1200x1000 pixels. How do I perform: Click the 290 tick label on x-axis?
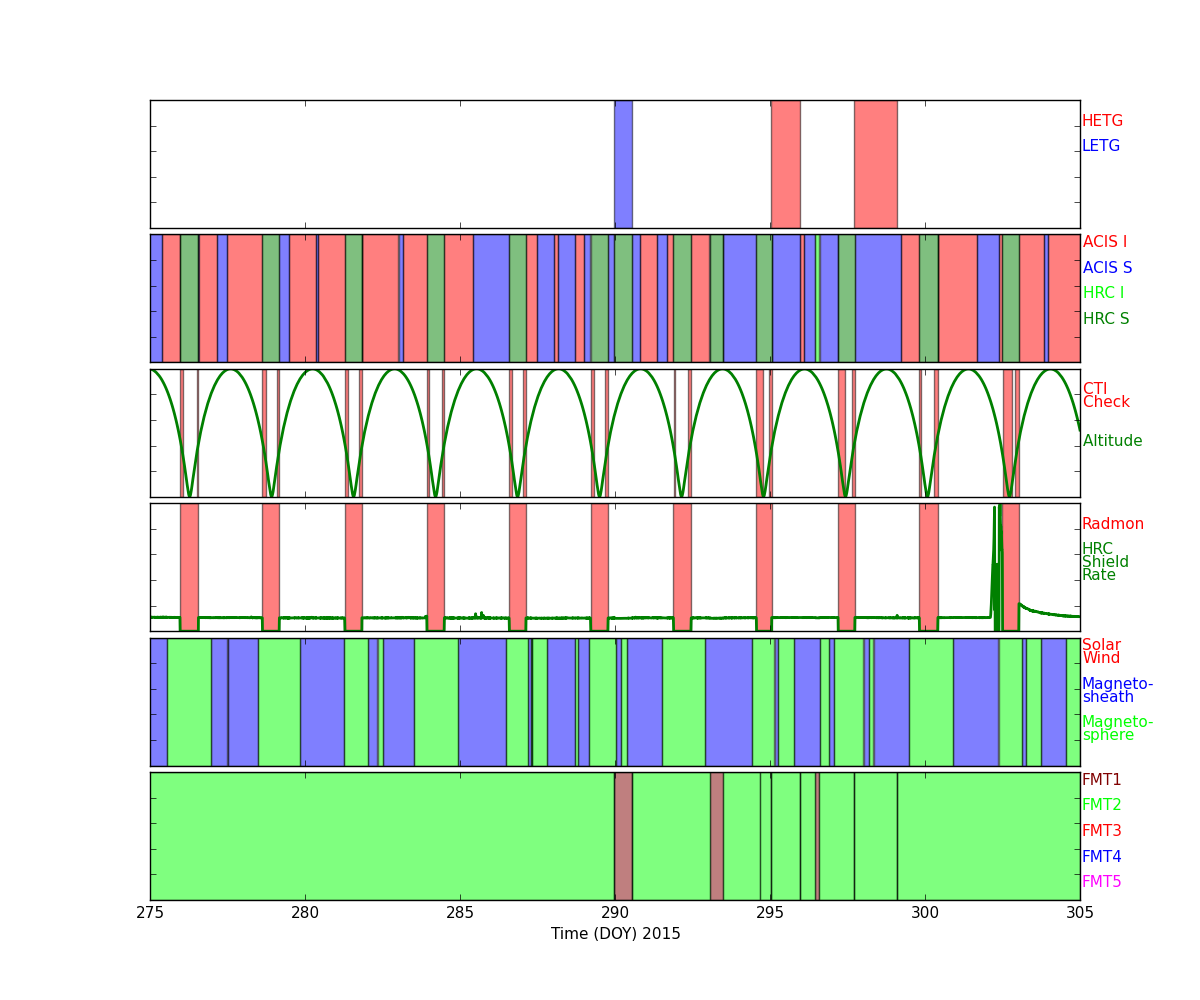pyautogui.click(x=615, y=912)
